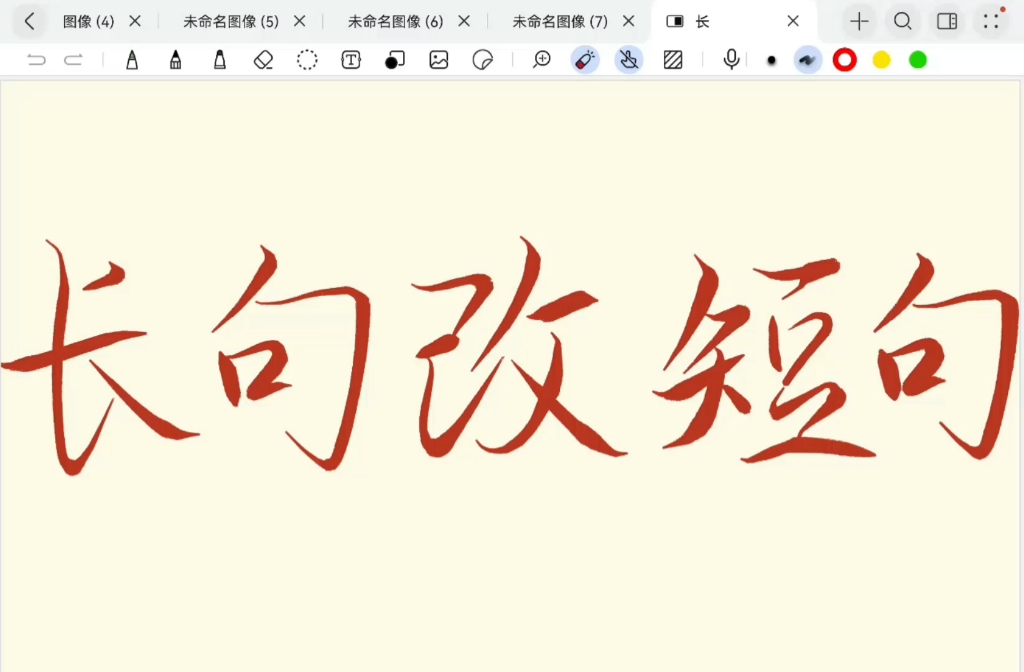This screenshot has width=1024, height=672.
Task: Close the 未命名图像 (7) tab
Action: pos(629,22)
